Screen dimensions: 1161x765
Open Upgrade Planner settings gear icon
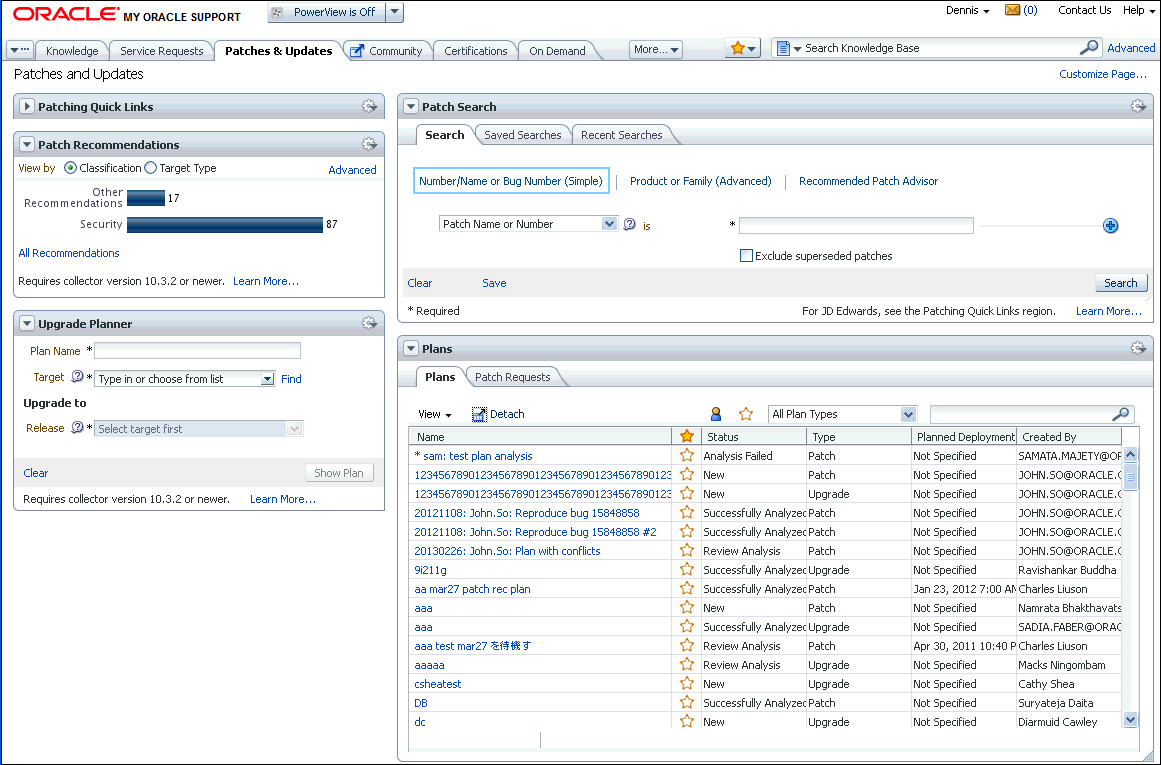(x=369, y=323)
